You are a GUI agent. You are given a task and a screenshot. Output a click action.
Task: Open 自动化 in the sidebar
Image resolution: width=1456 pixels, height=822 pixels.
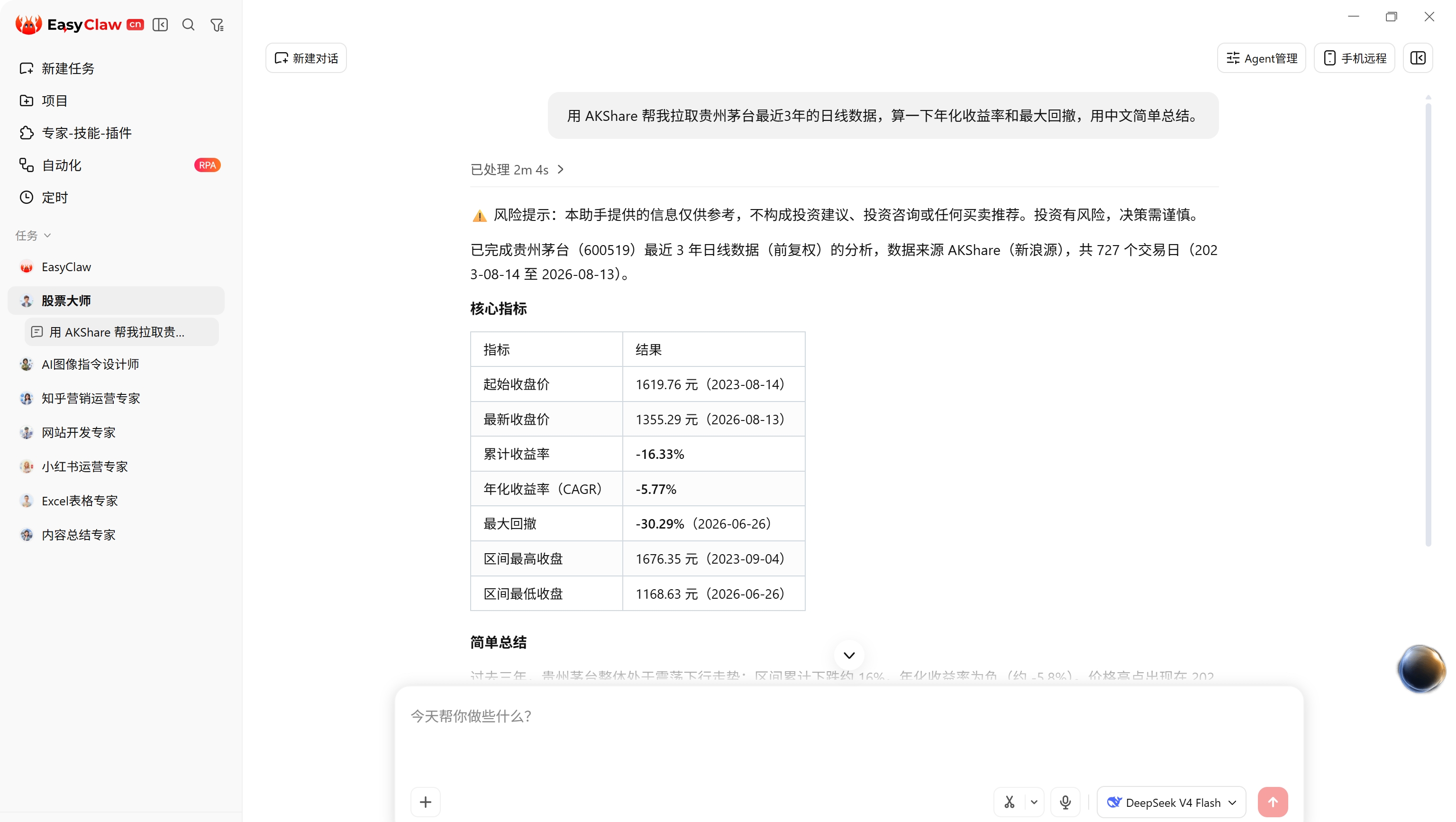pyautogui.click(x=116, y=165)
